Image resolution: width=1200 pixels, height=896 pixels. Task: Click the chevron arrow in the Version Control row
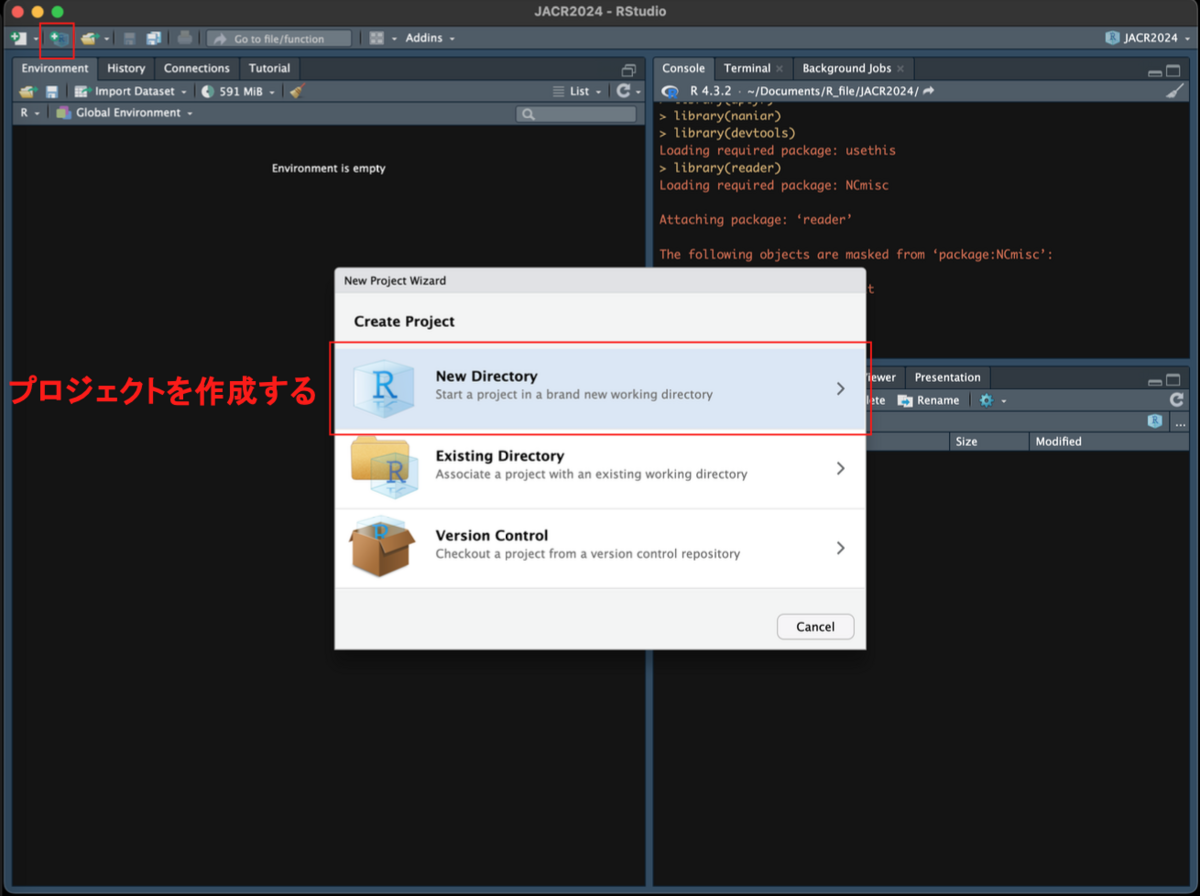click(840, 548)
